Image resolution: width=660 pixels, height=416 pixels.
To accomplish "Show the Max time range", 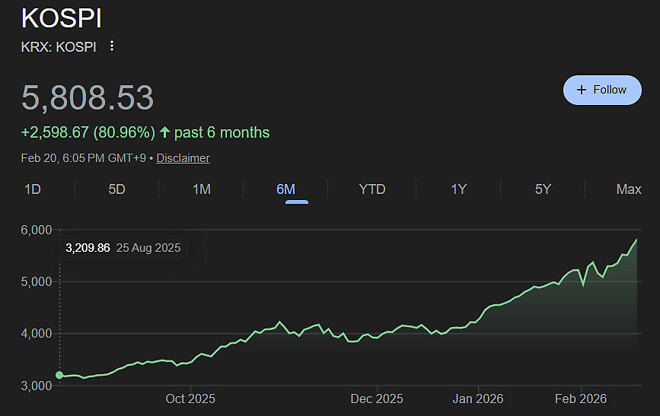I will click(x=629, y=189).
